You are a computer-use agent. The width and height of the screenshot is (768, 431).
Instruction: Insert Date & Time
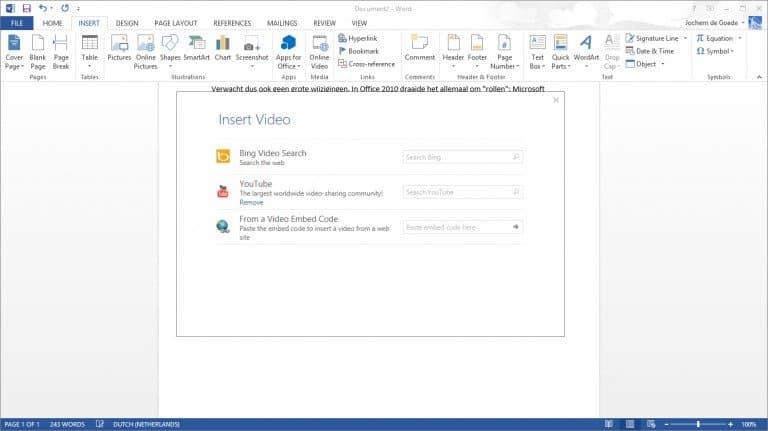point(650,51)
